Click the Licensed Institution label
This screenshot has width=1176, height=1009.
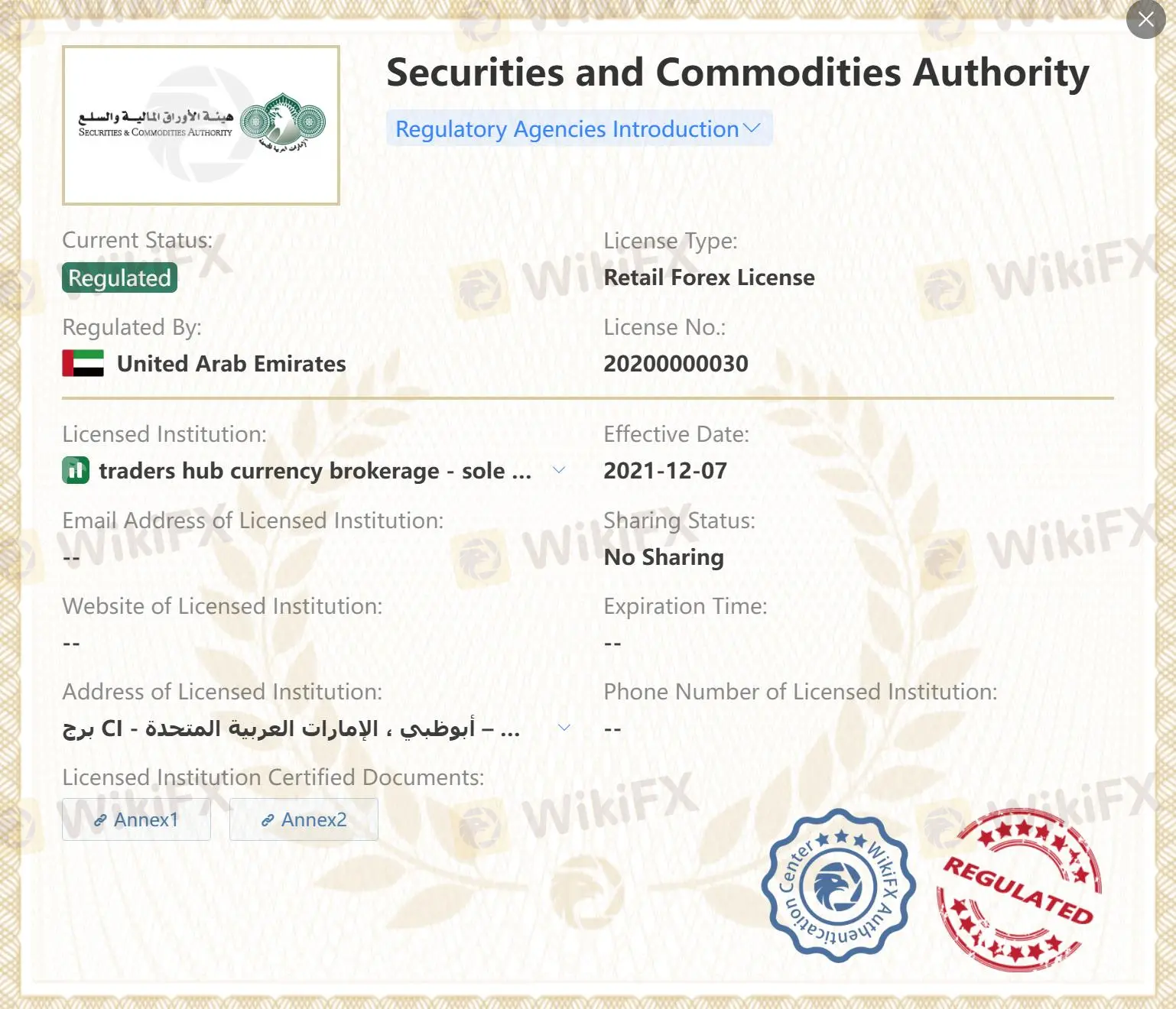[164, 434]
